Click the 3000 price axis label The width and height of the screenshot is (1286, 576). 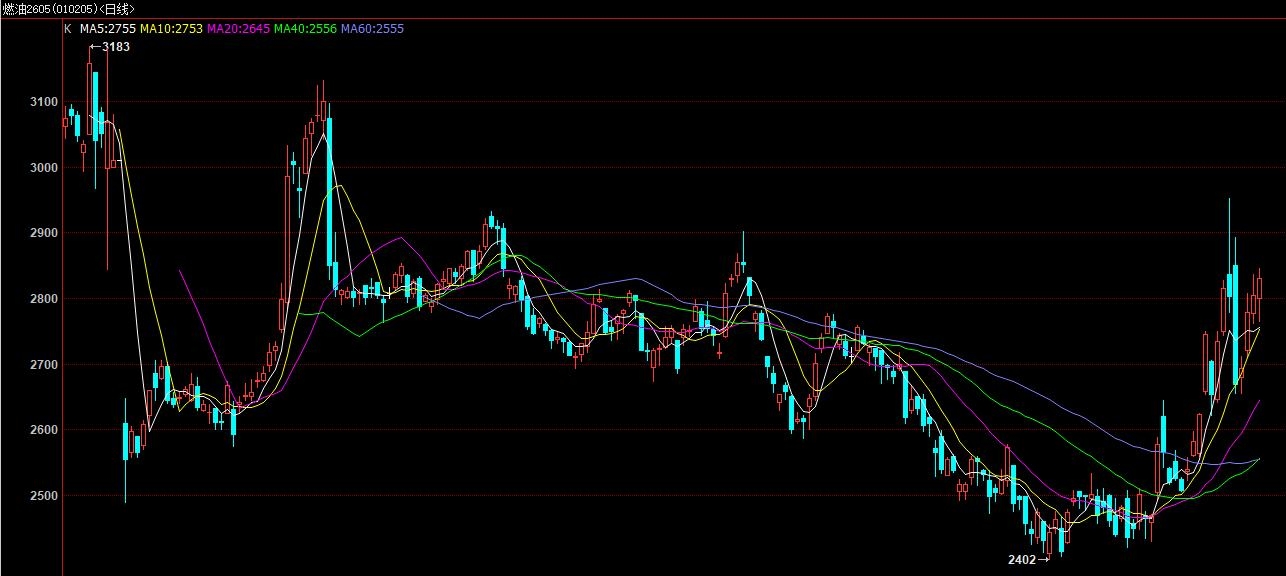(x=44, y=168)
